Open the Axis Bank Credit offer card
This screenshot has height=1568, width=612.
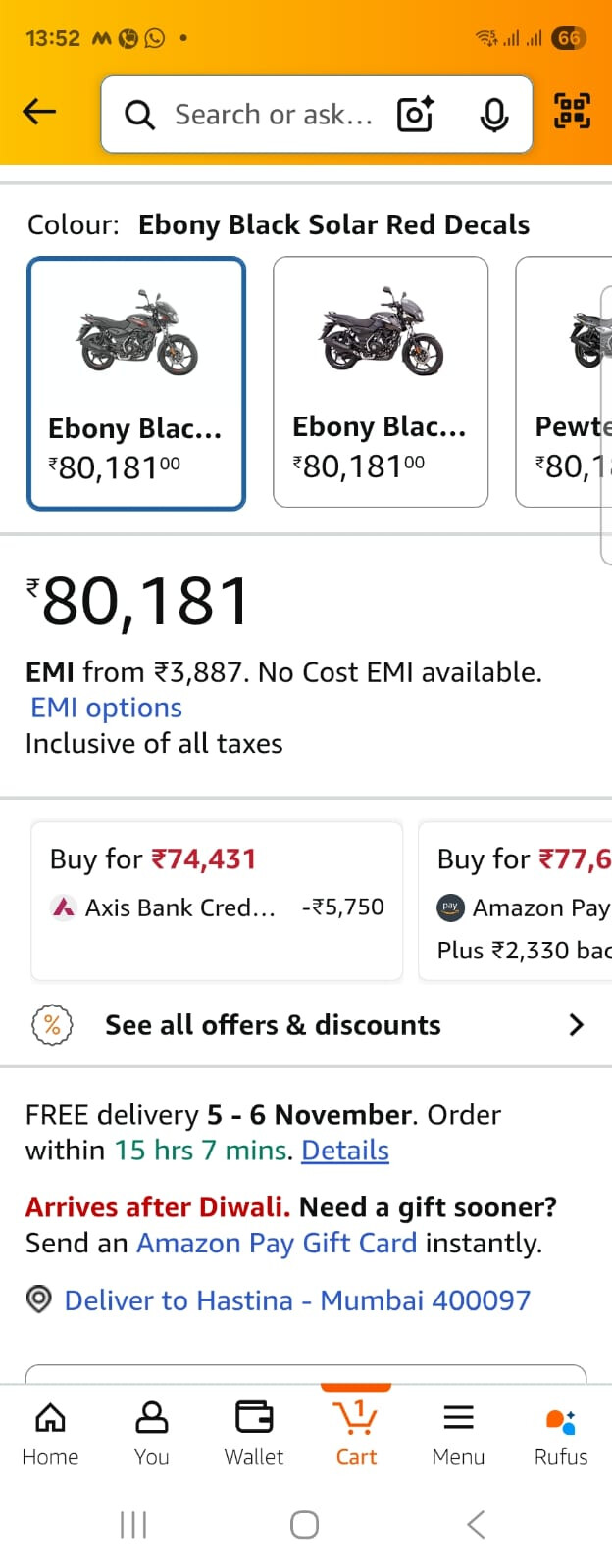coord(217,901)
